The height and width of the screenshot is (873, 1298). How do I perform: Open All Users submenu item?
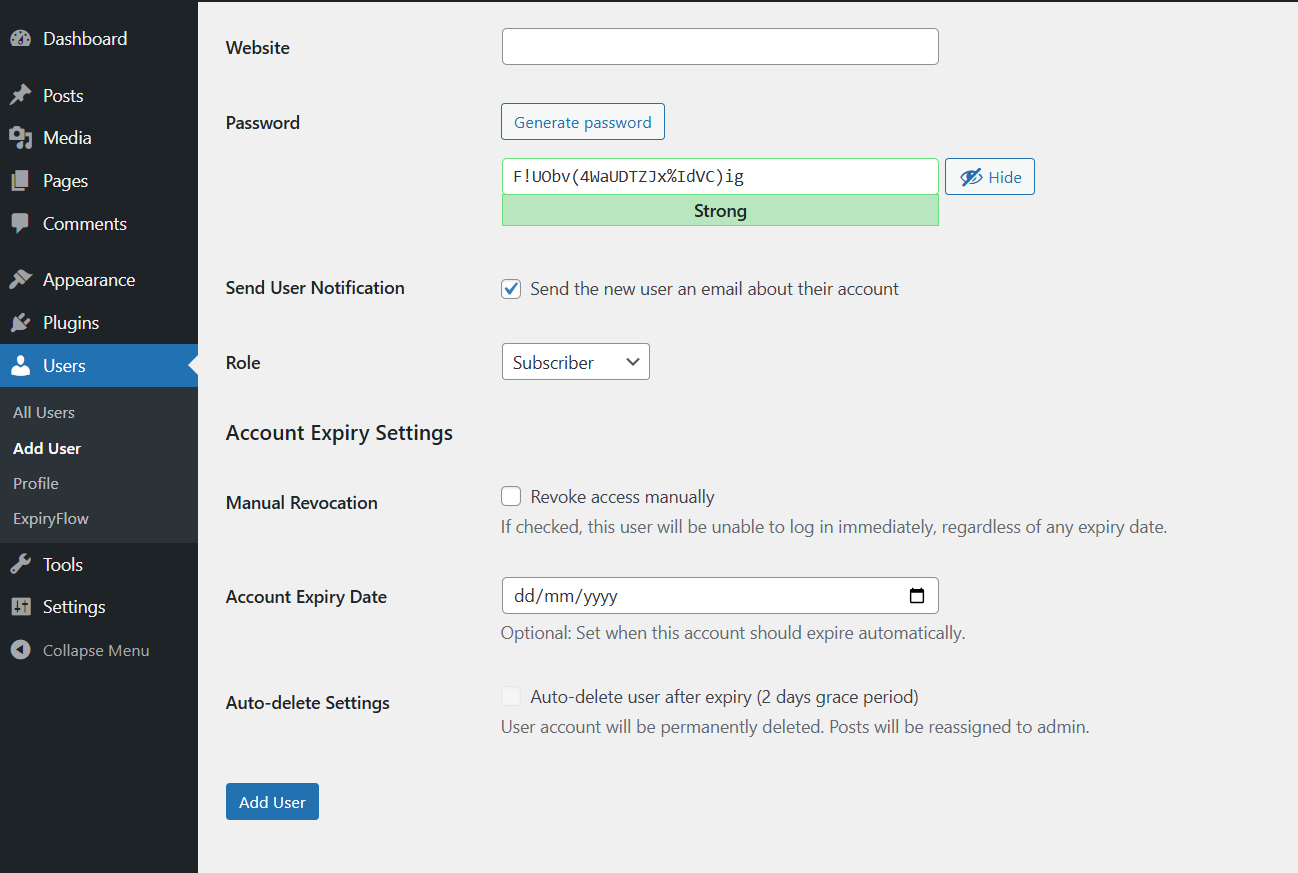[44, 412]
